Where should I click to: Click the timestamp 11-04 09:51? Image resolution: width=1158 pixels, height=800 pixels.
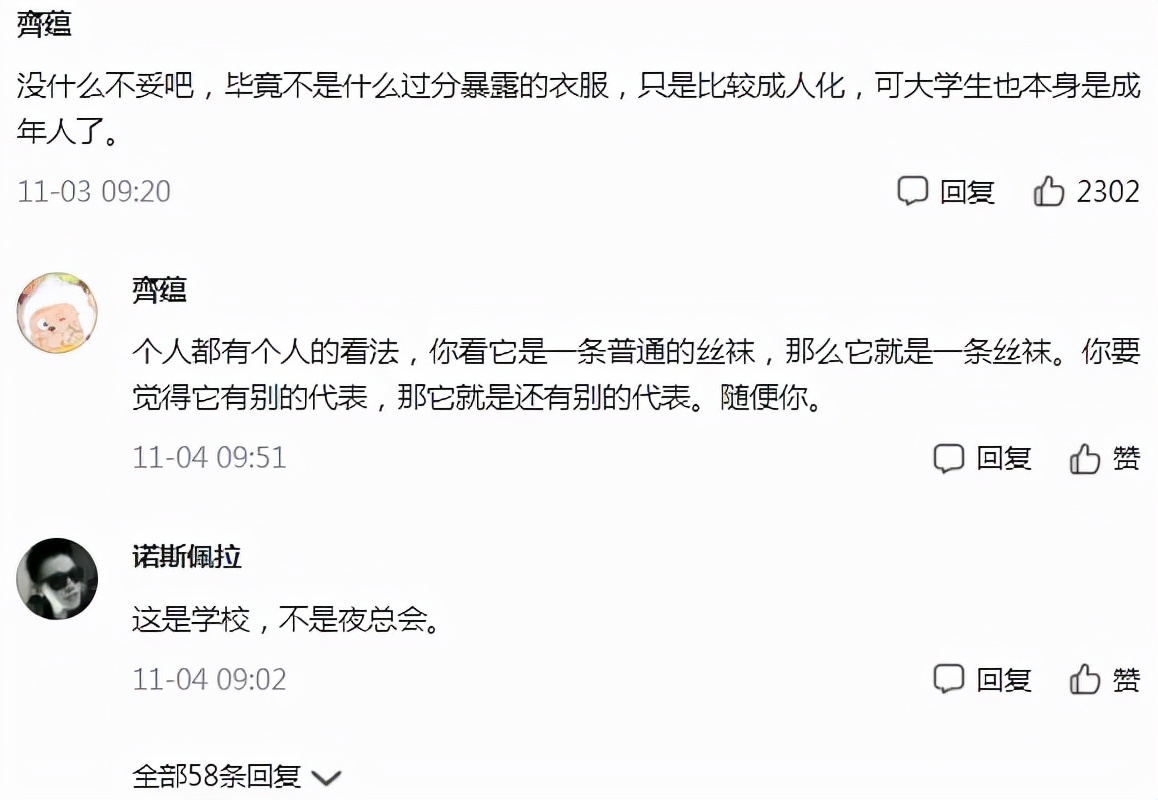(209, 458)
